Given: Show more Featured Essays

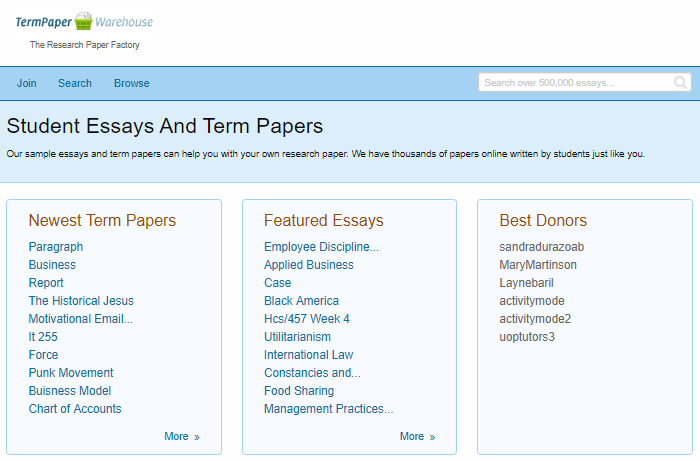Looking at the screenshot, I should click(417, 436).
